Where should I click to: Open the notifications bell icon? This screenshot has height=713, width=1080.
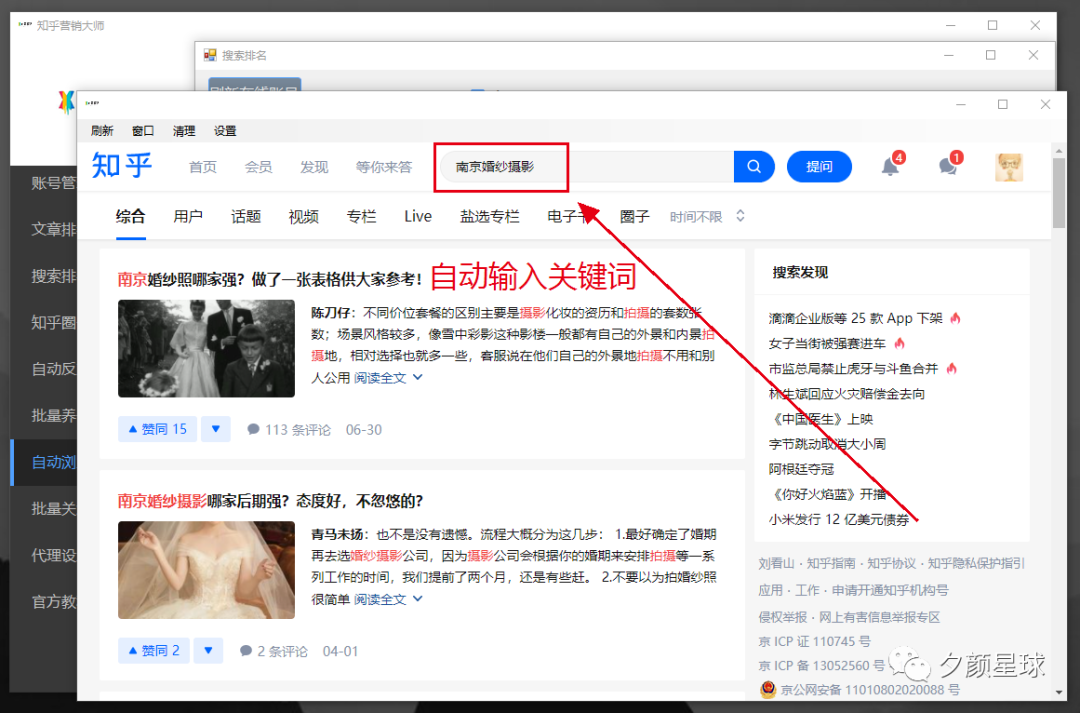(891, 166)
